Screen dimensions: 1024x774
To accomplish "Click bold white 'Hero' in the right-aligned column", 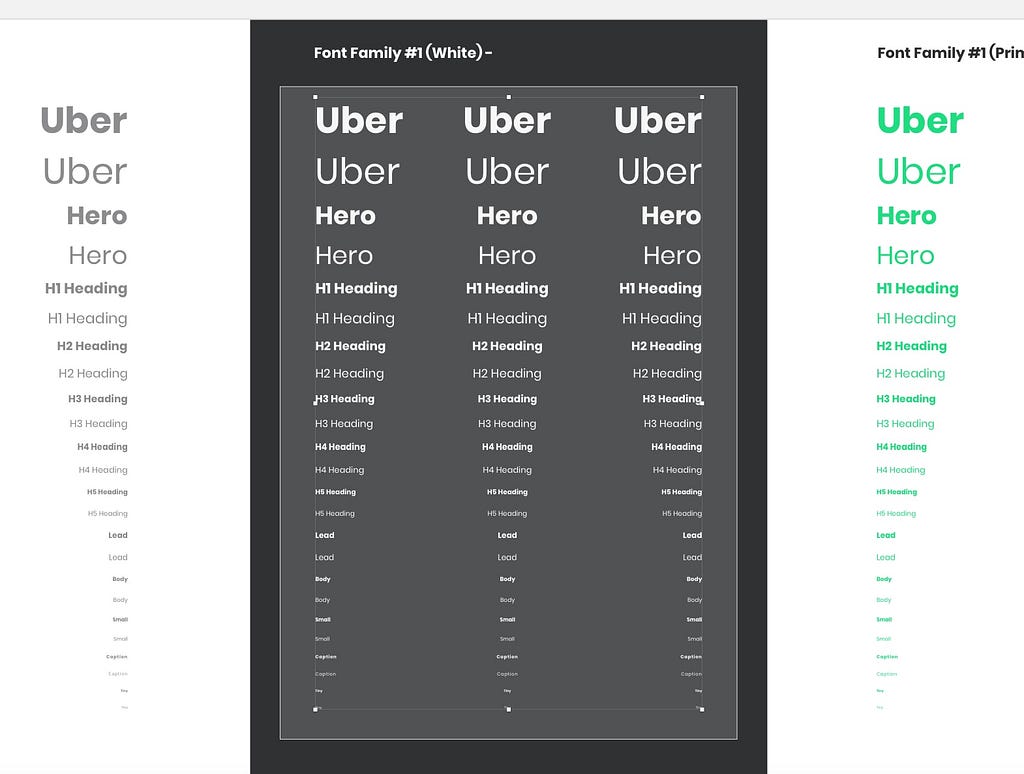I will pos(671,216).
